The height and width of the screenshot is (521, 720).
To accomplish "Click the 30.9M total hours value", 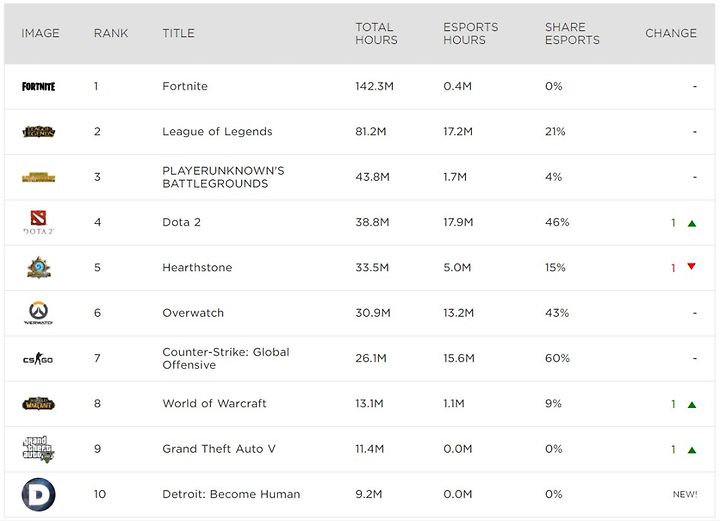I will (x=373, y=313).
